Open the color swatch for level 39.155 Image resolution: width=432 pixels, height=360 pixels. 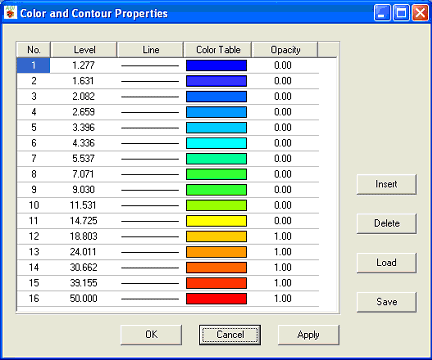(x=216, y=283)
